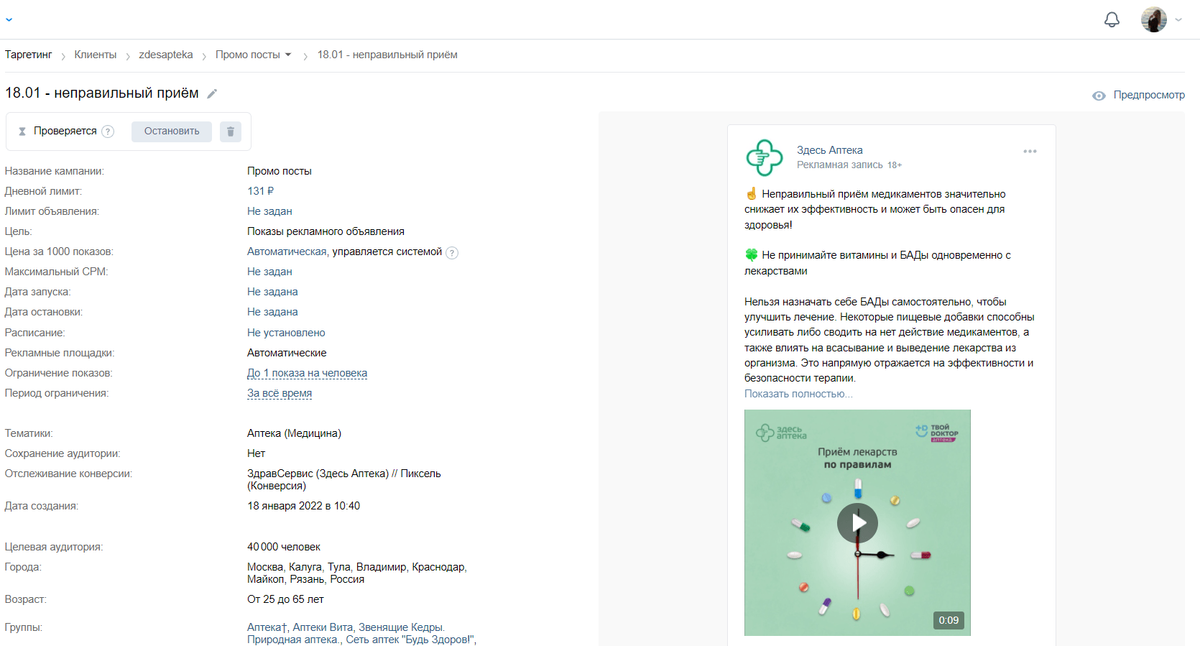Image resolution: width=1200 pixels, height=646 pixels.
Task: Select the Аптека (Медицина) topic value
Action: click(x=294, y=433)
